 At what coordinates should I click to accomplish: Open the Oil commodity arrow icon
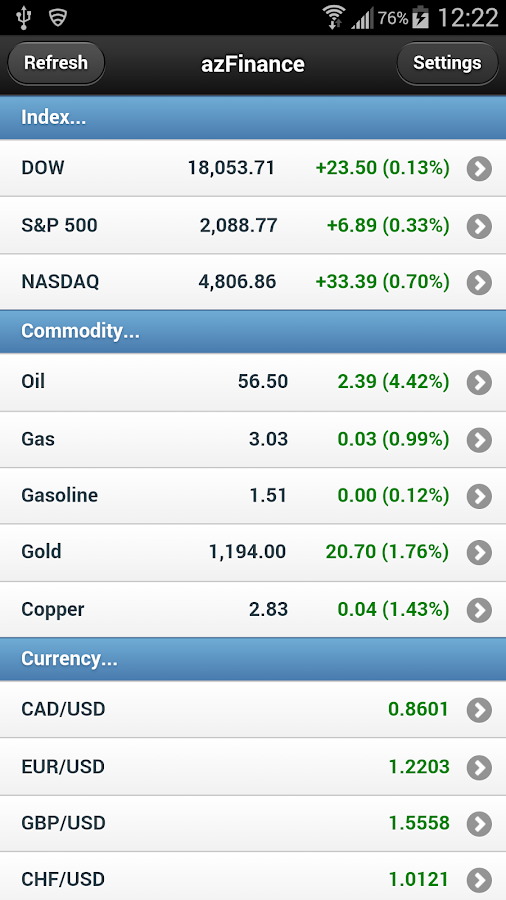point(479,382)
